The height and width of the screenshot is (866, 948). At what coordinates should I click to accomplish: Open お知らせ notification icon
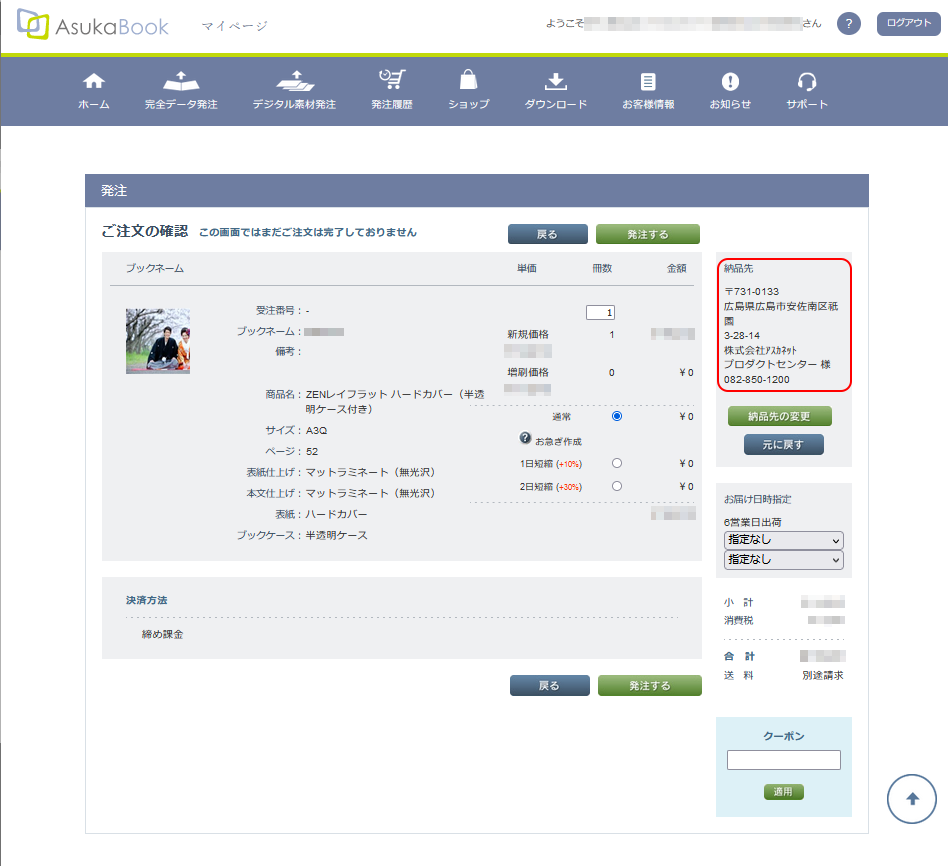tap(730, 82)
